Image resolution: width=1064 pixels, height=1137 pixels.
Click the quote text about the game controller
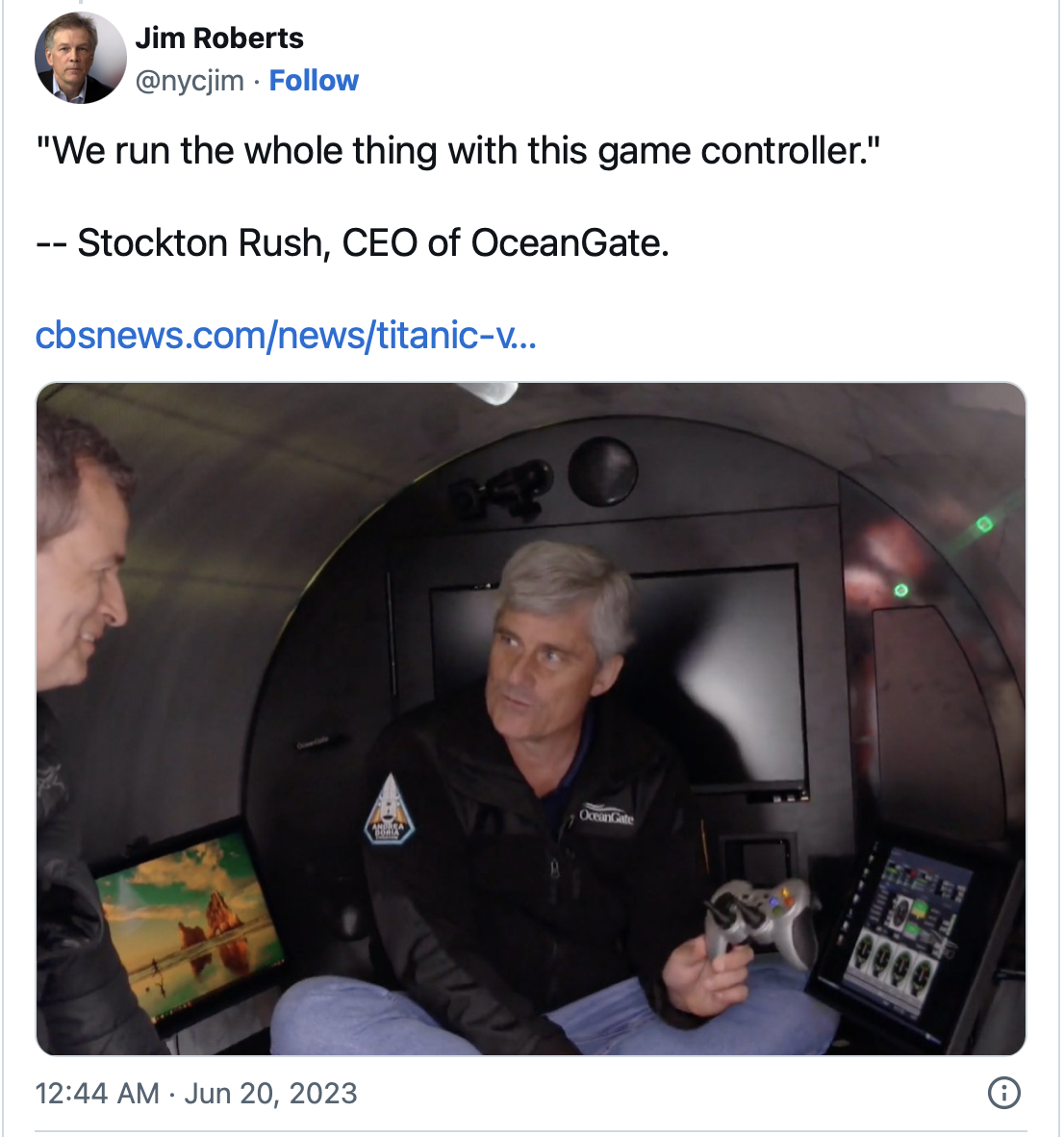point(458,151)
